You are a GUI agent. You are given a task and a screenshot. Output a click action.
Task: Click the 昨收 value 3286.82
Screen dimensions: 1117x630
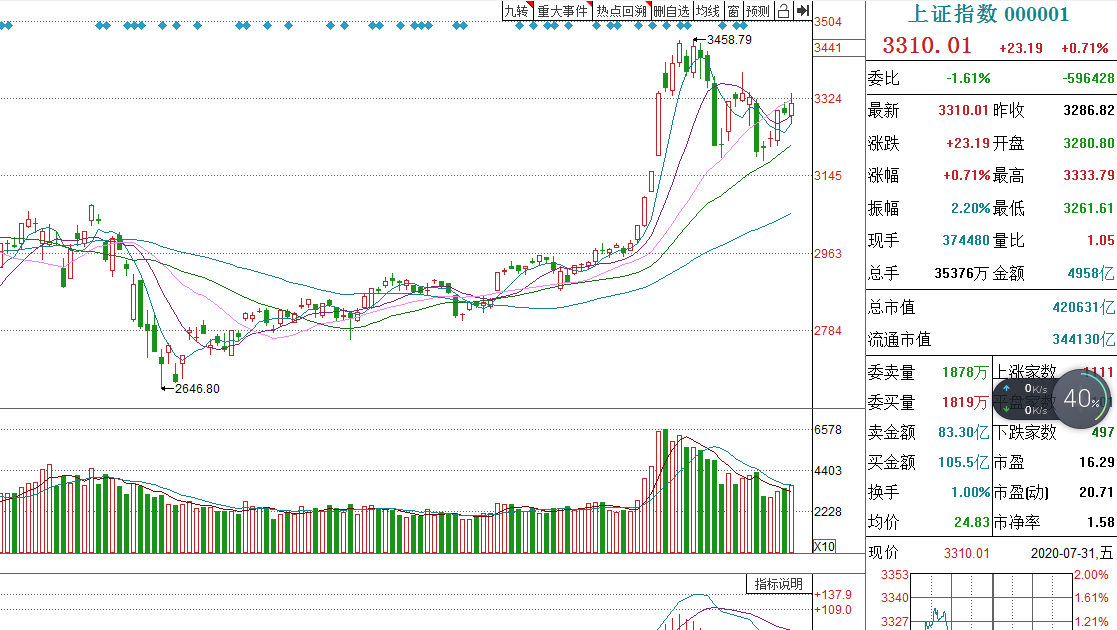tap(1089, 110)
